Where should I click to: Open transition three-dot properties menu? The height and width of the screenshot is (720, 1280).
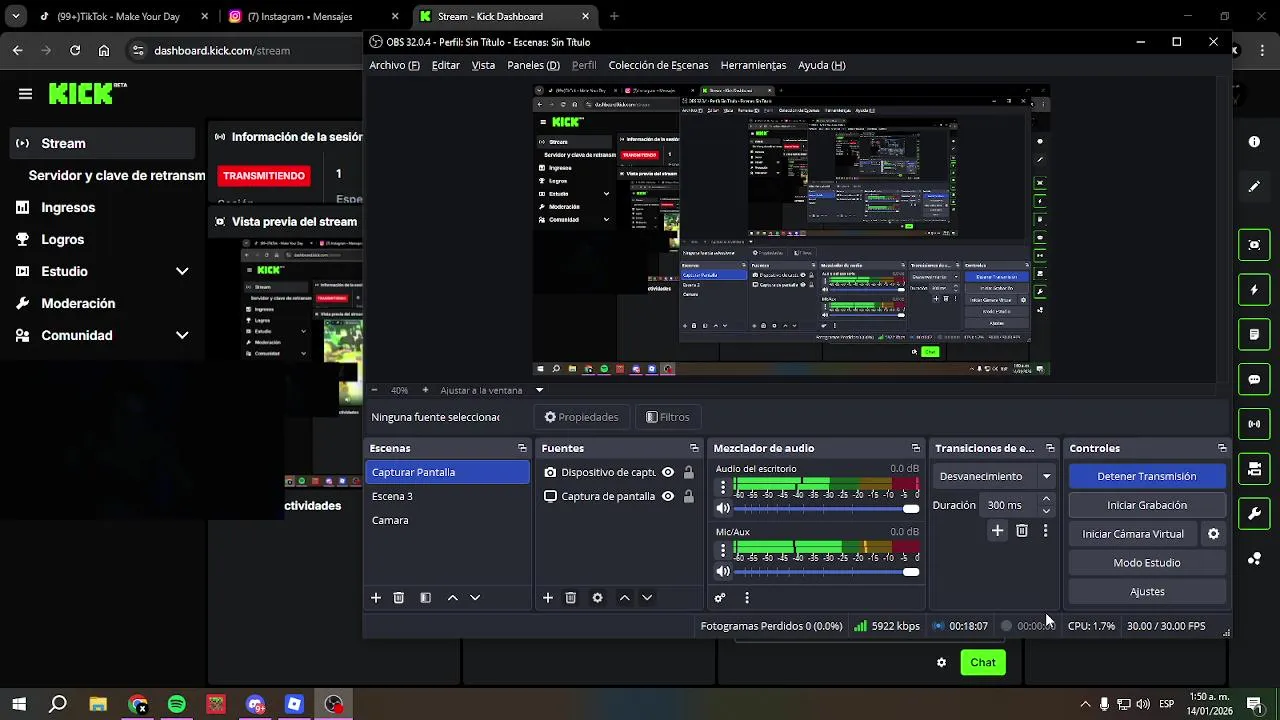point(1045,531)
